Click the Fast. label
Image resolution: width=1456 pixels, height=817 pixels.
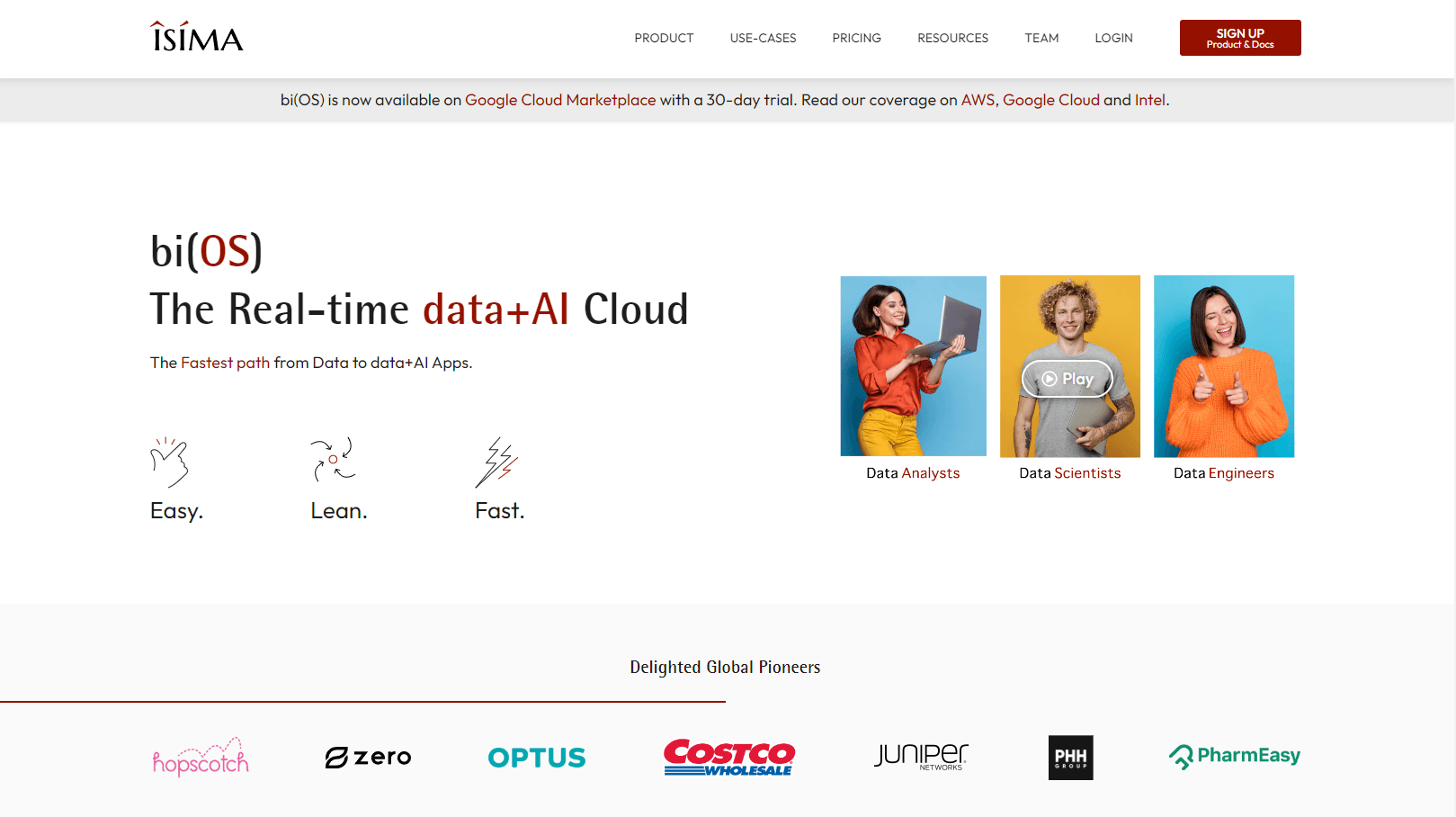(x=500, y=511)
